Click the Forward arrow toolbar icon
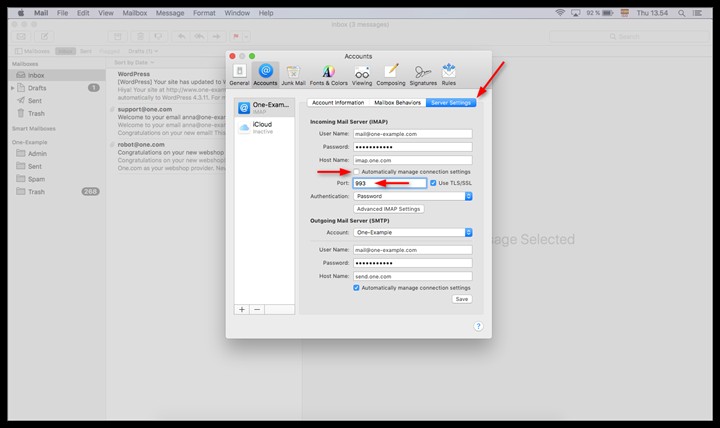Viewport: 720px width, 428px height. click(216, 36)
